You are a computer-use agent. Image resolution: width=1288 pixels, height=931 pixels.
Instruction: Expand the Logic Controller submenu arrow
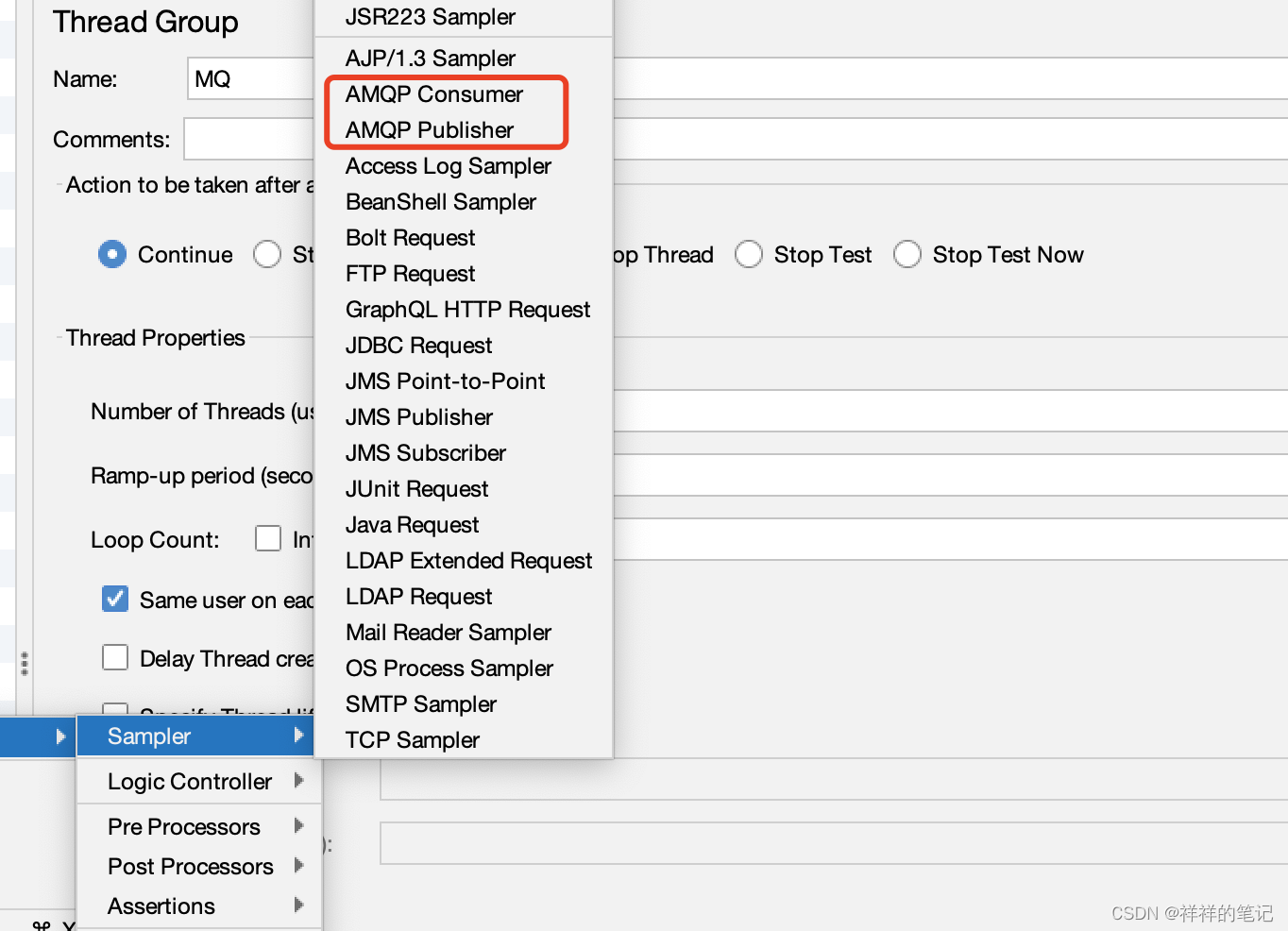[x=300, y=781]
